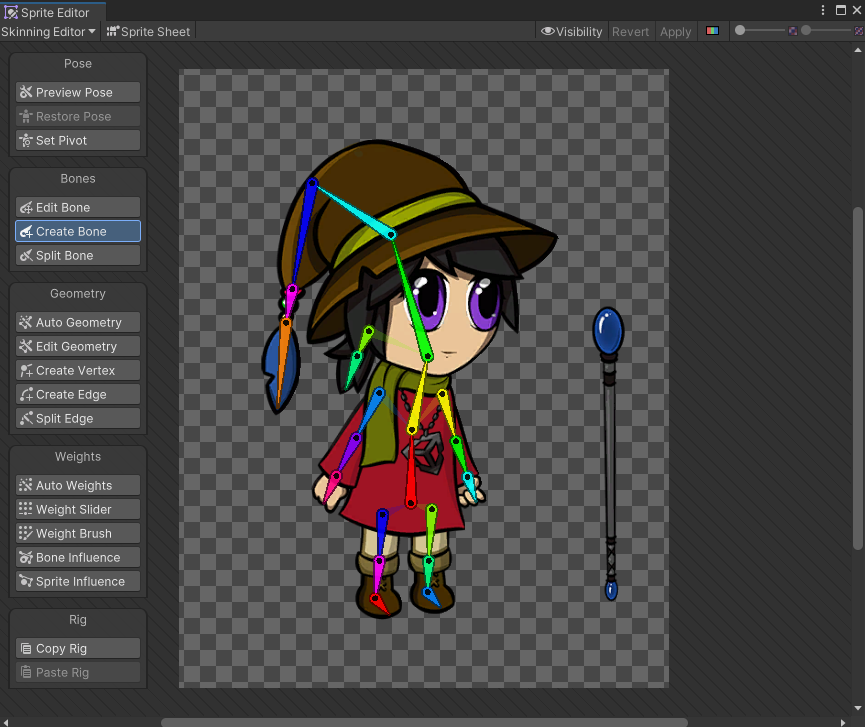The image size is (865, 727).
Task: Choose the Split Bone tool
Action: (x=78, y=255)
